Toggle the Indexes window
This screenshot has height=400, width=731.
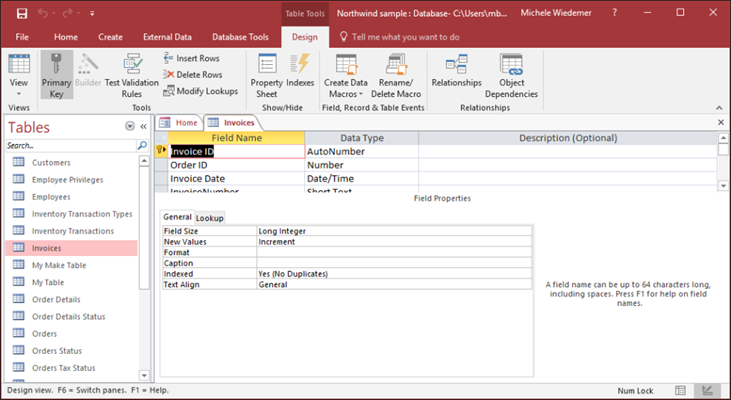pos(300,71)
